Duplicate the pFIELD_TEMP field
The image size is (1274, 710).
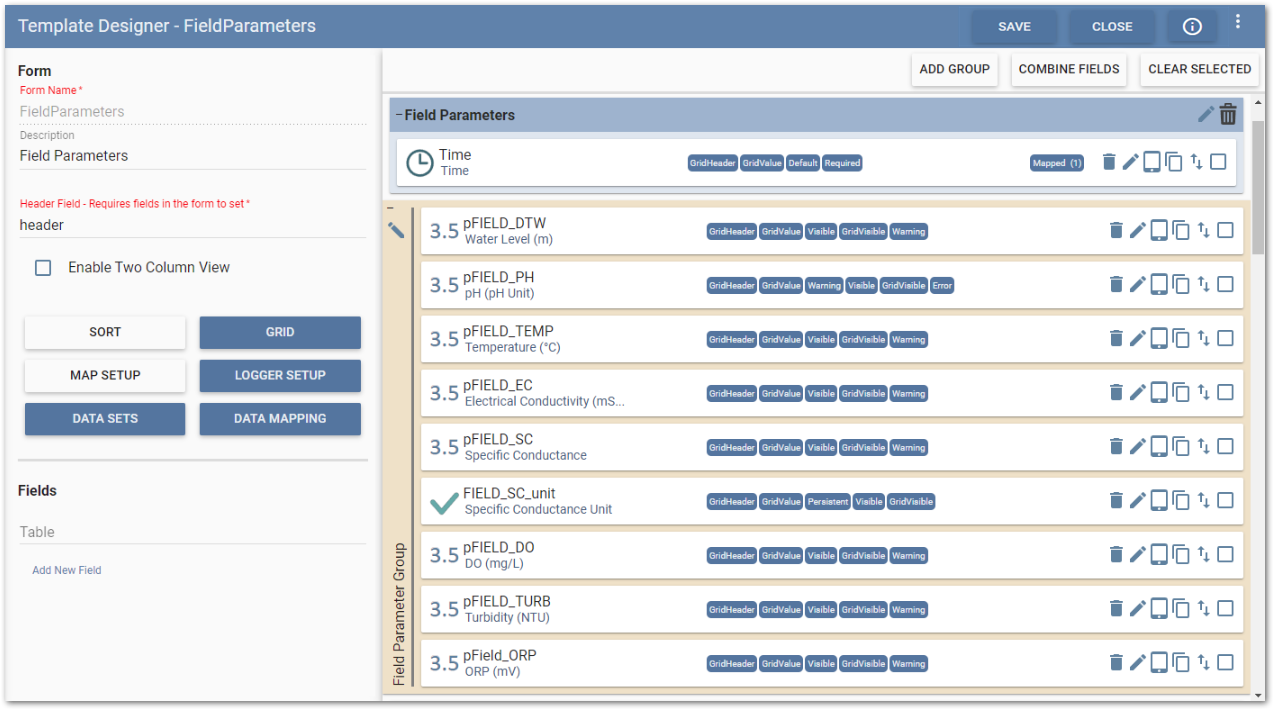click(1181, 338)
